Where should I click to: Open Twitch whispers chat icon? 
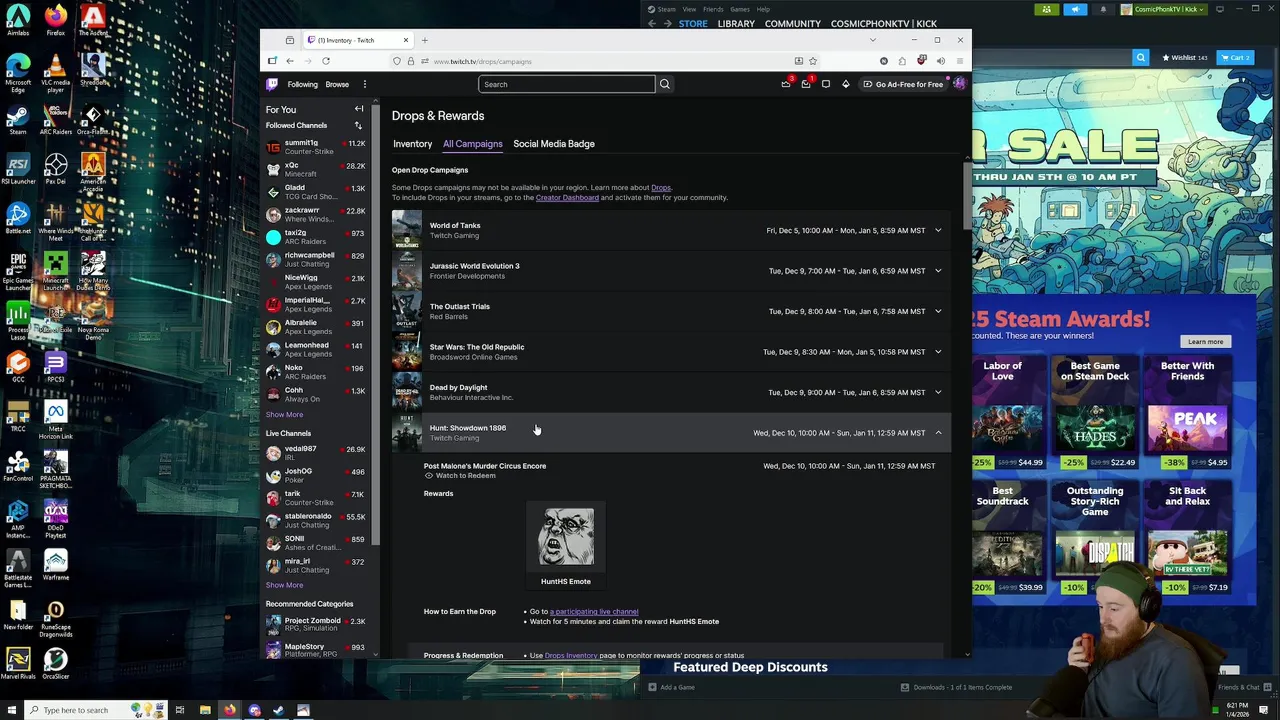coord(826,84)
